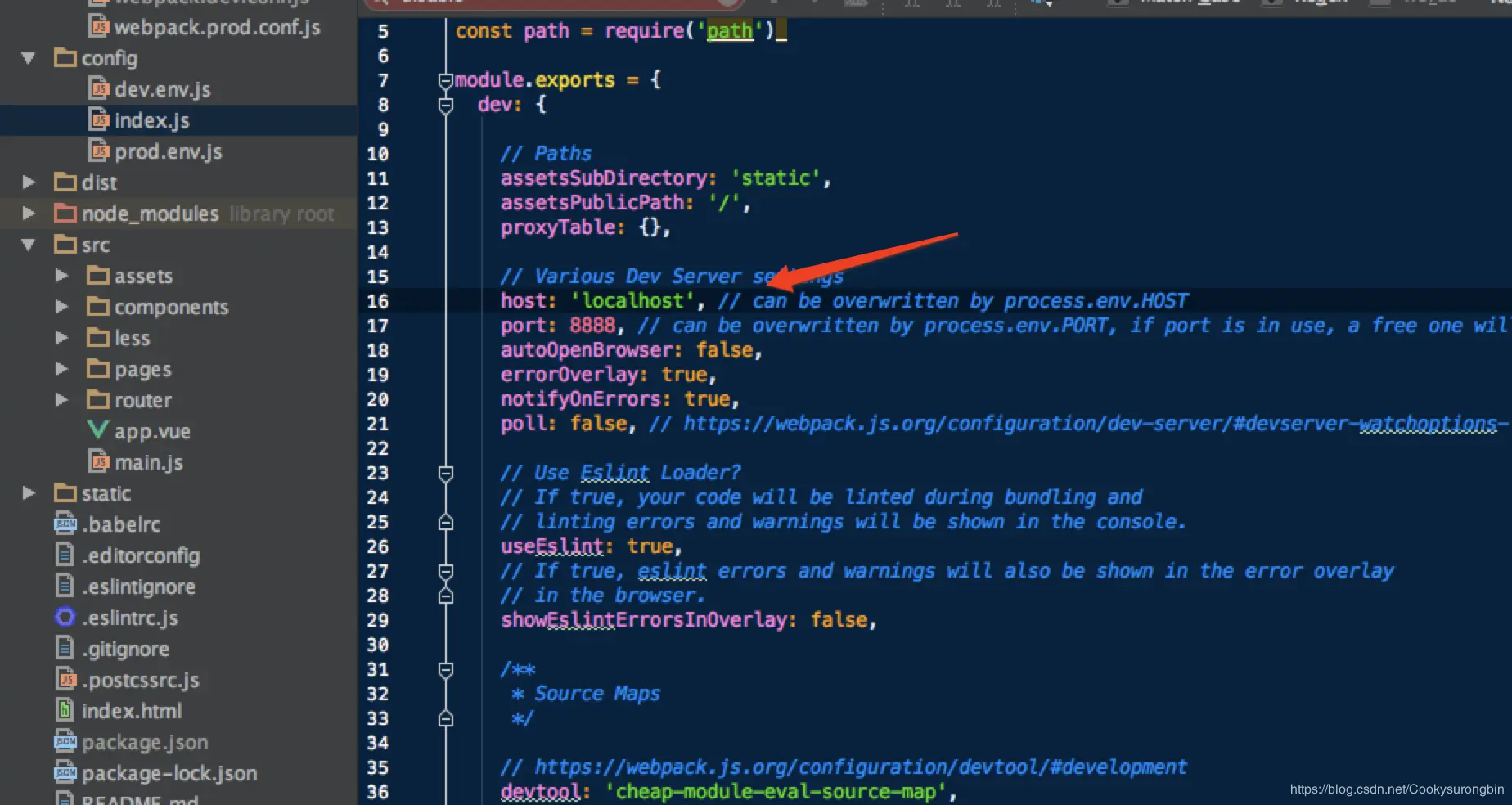Click the .babelrc JSON file icon

tap(65, 524)
